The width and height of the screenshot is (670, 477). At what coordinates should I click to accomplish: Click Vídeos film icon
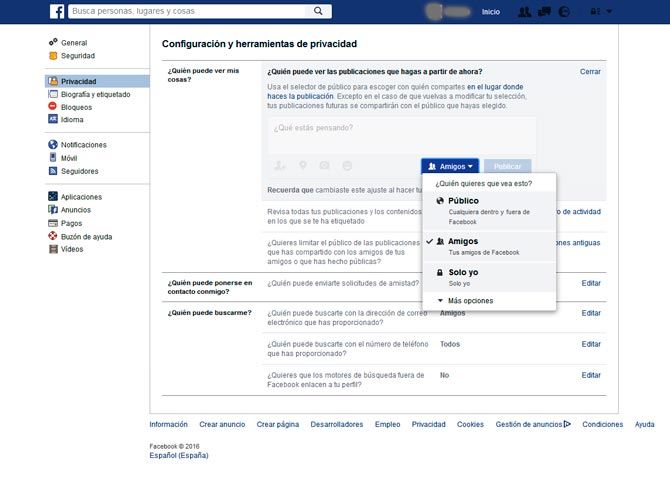[53, 249]
